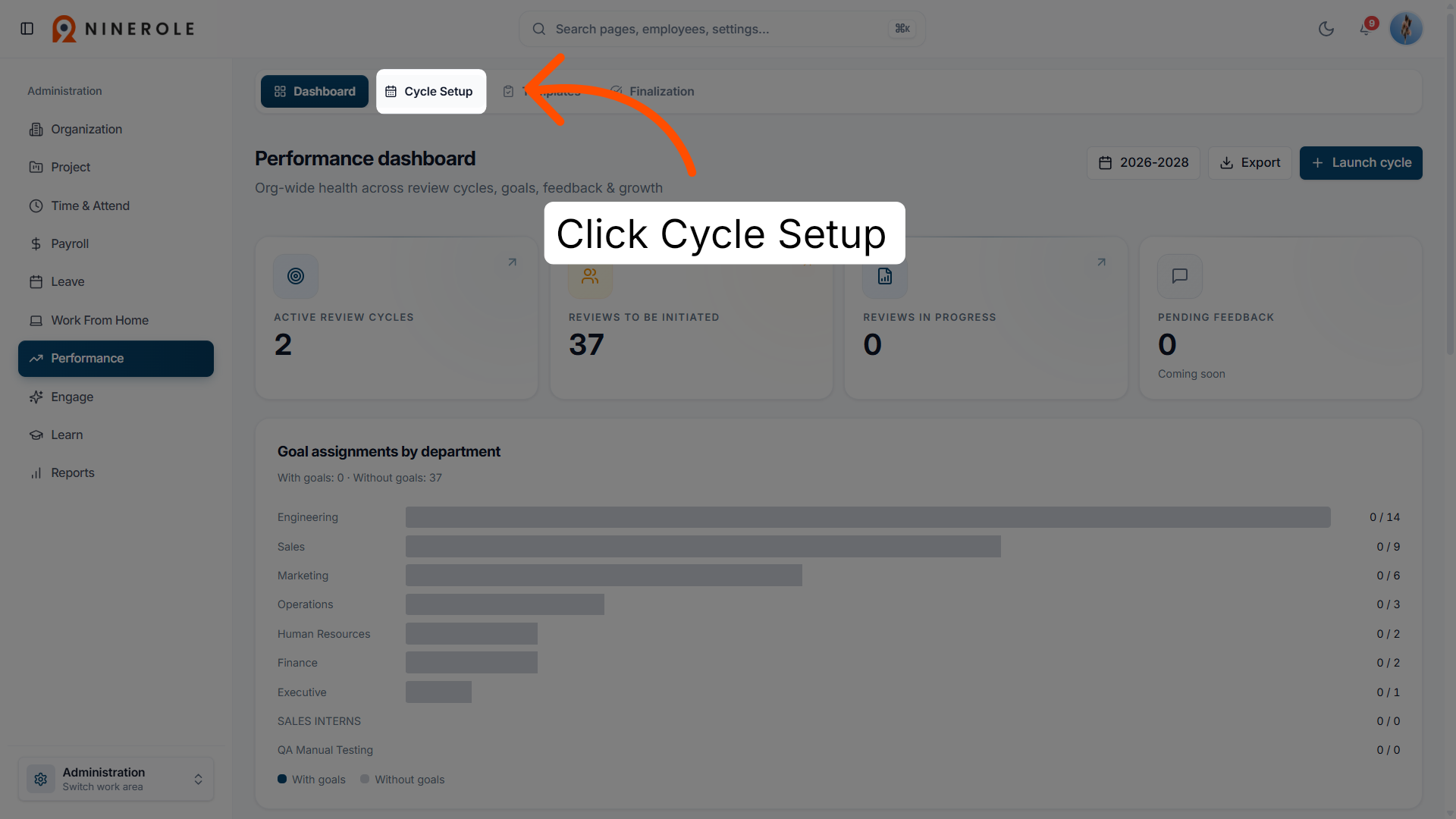Open Active Review Cycles arrow link
The width and height of the screenshot is (1456, 819).
point(512,262)
